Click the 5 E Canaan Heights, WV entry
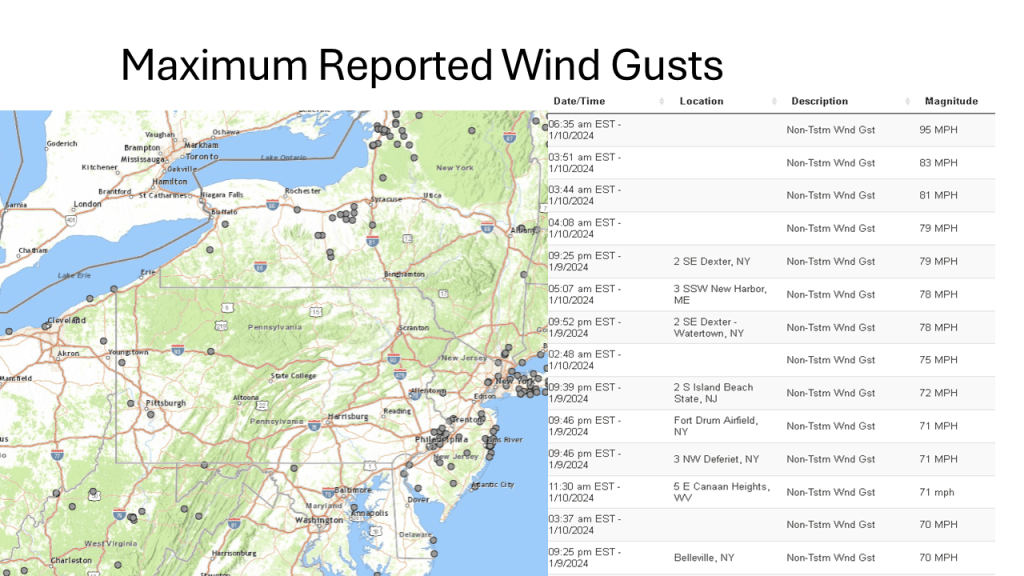The image size is (1024, 576). tap(721, 492)
